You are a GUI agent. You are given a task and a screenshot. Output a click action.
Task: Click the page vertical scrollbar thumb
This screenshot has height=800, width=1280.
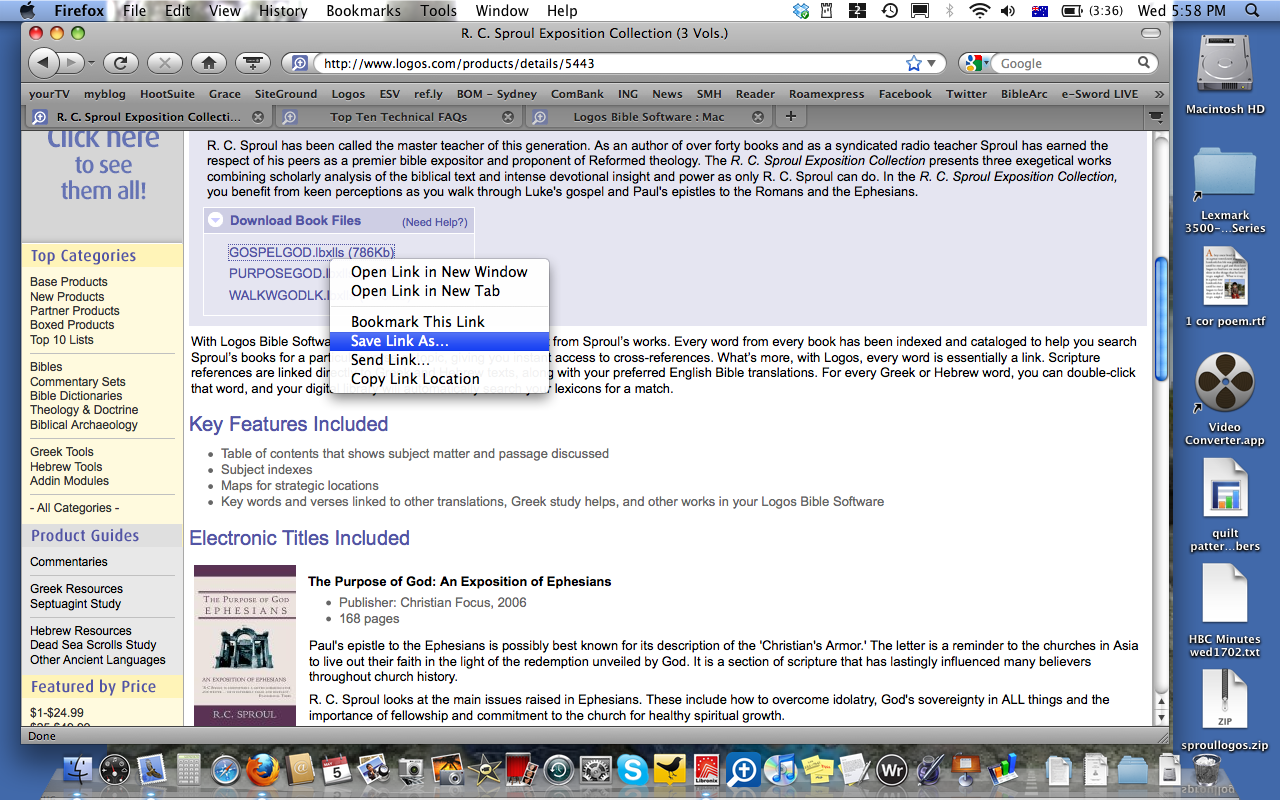click(1160, 318)
